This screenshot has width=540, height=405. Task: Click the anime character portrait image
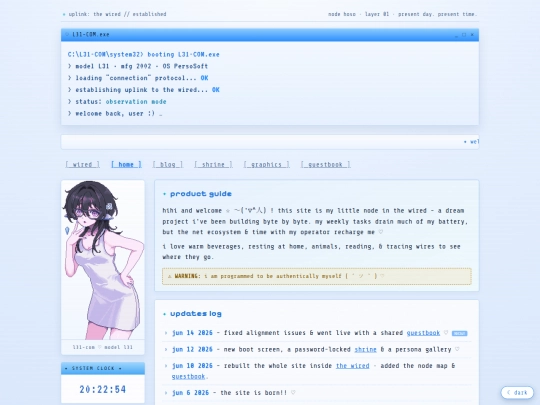103,260
